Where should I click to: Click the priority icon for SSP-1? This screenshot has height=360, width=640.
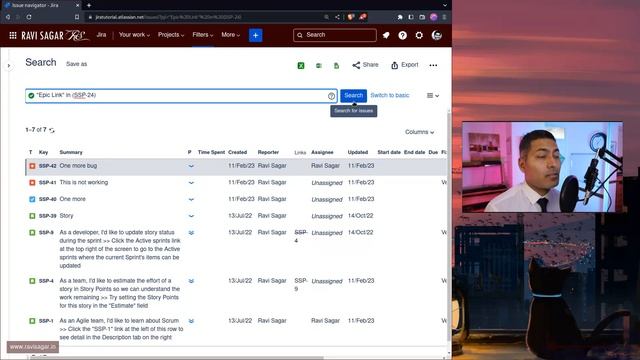(191, 321)
